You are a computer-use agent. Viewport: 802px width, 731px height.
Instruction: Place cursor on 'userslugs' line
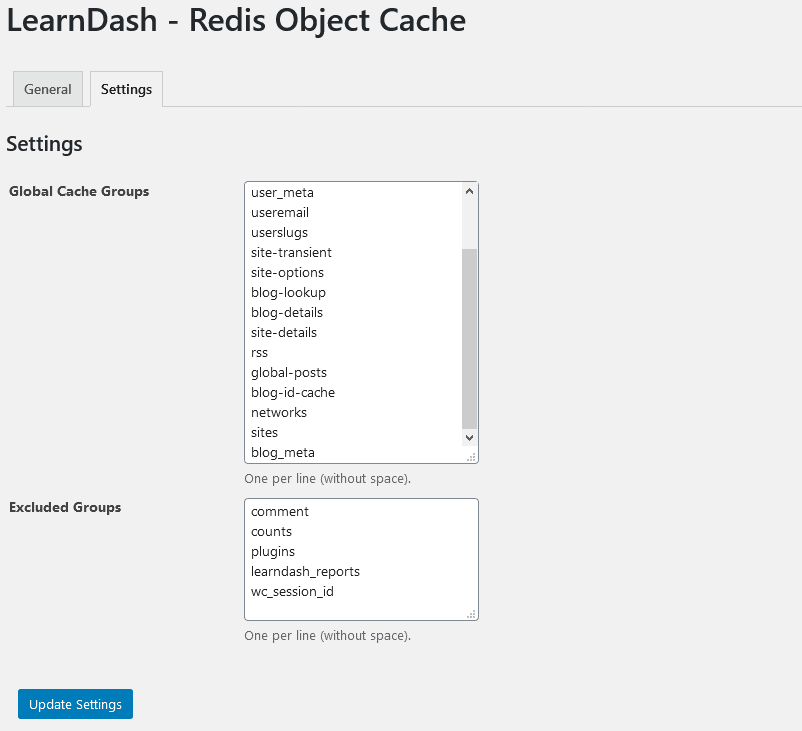[x=279, y=233]
